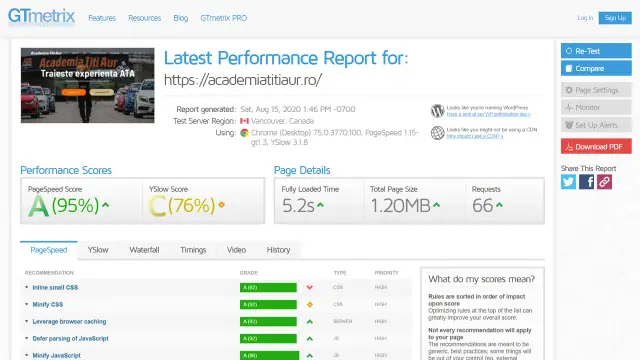Click the academiatitiaur.ro URL text
This screenshot has height=360, width=640.
coord(243,80)
